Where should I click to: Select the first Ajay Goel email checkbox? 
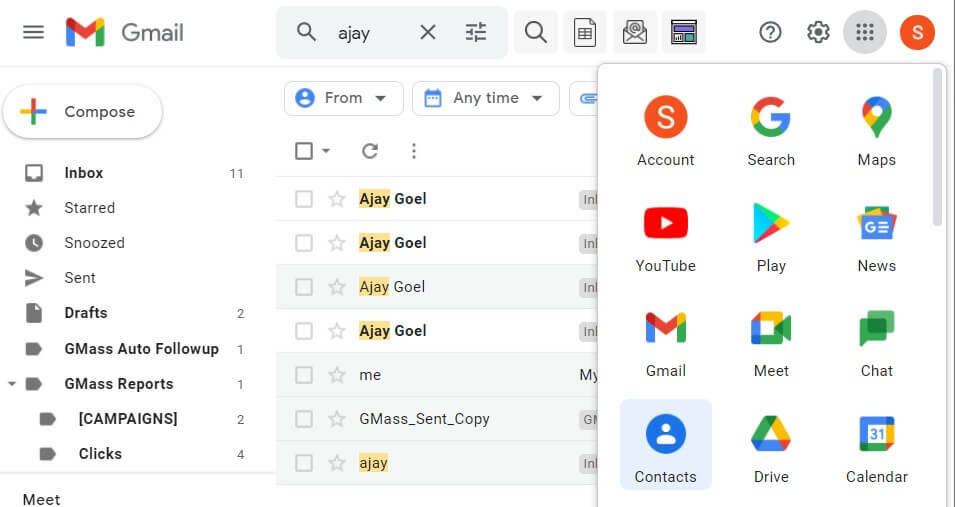[x=304, y=199]
